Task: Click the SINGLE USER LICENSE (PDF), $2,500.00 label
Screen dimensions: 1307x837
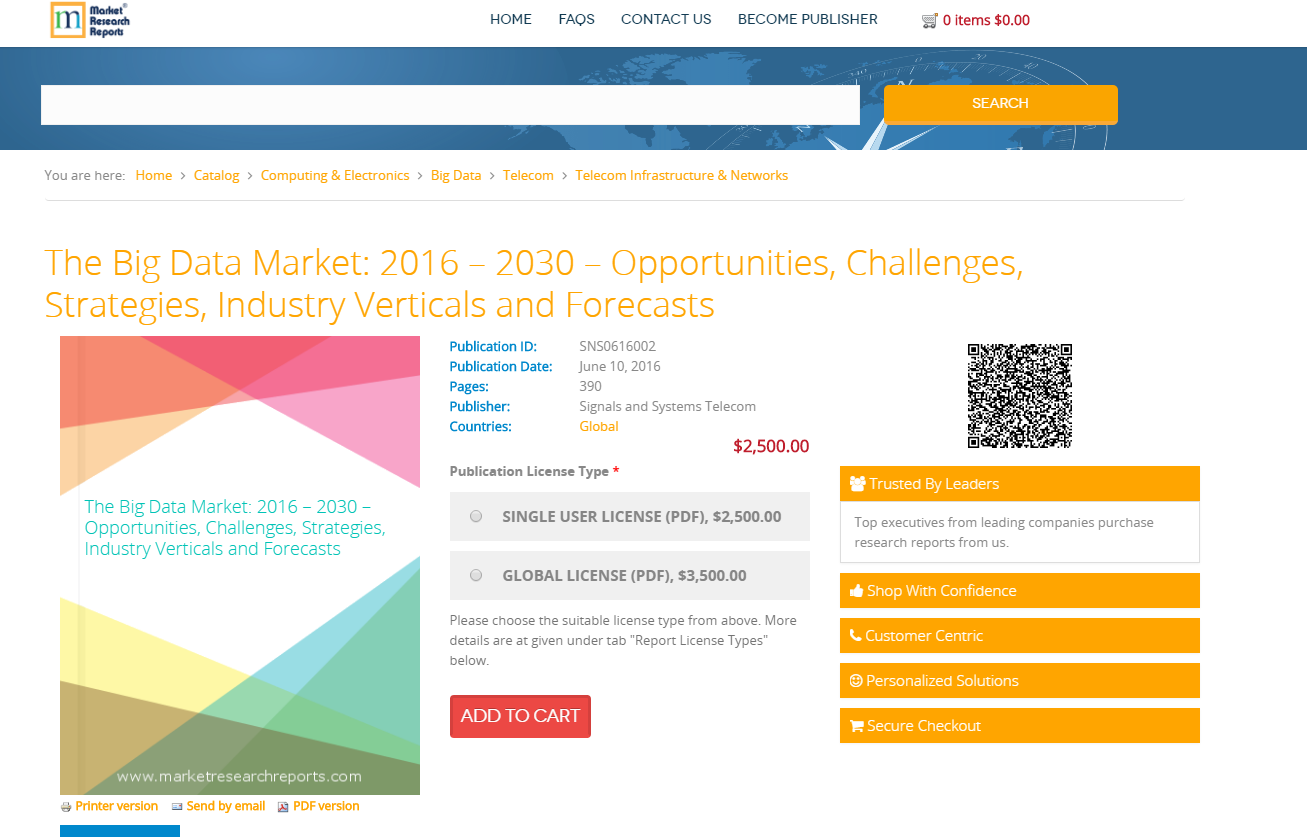Action: tap(642, 517)
